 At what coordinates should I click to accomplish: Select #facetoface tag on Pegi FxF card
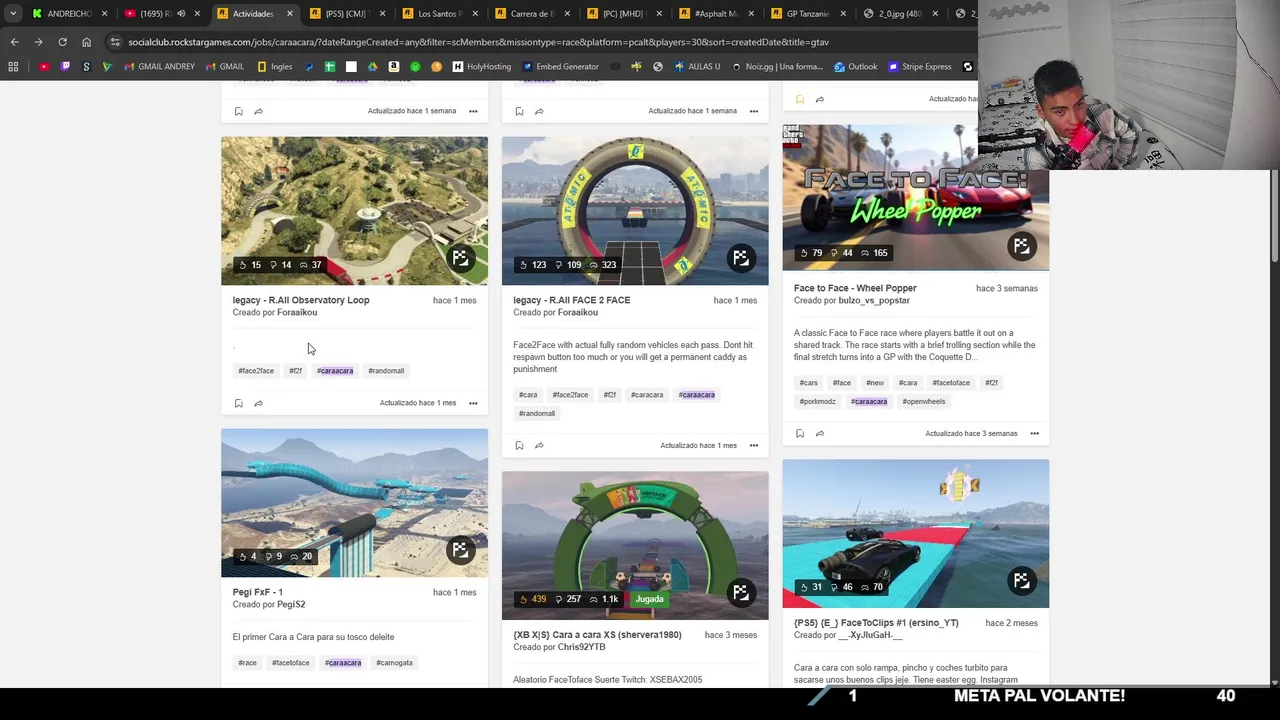[291, 663]
